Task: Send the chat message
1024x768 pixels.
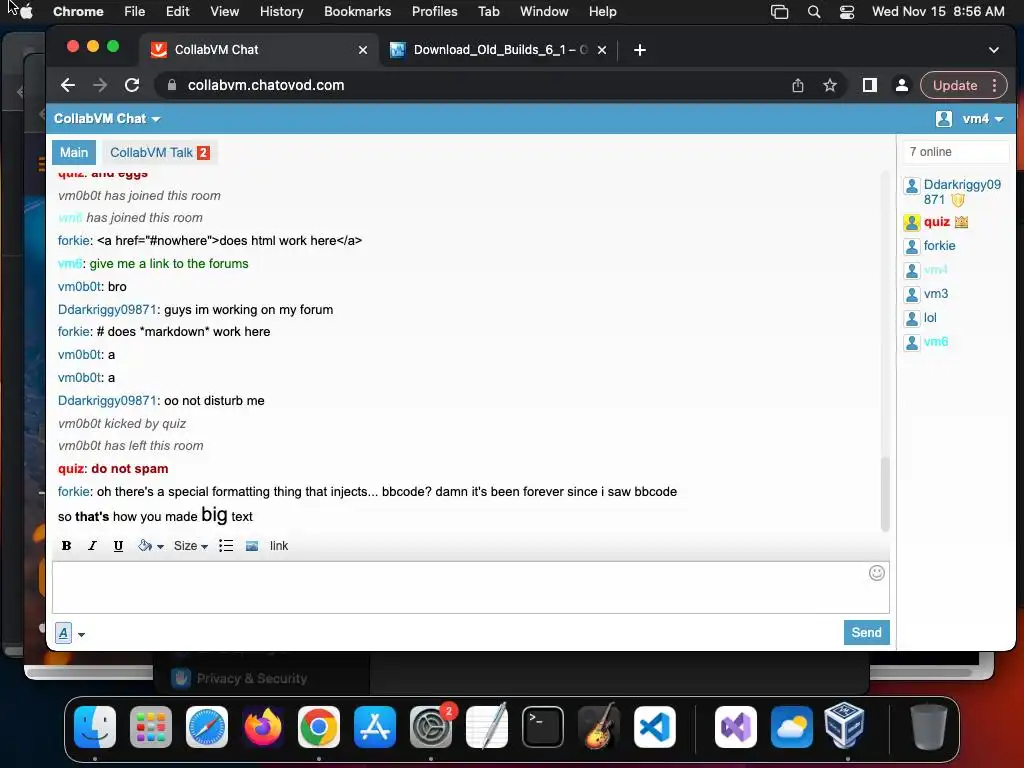Action: pyautogui.click(x=867, y=632)
